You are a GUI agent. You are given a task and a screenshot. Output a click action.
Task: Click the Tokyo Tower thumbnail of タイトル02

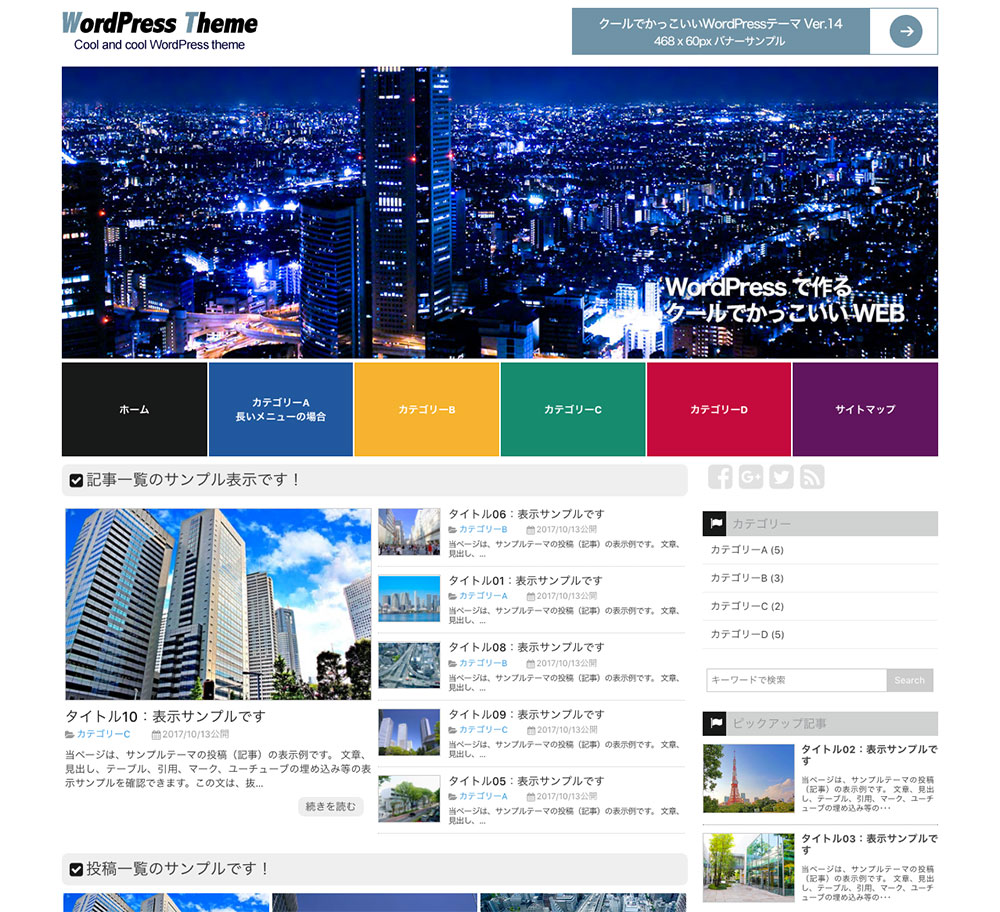click(749, 778)
